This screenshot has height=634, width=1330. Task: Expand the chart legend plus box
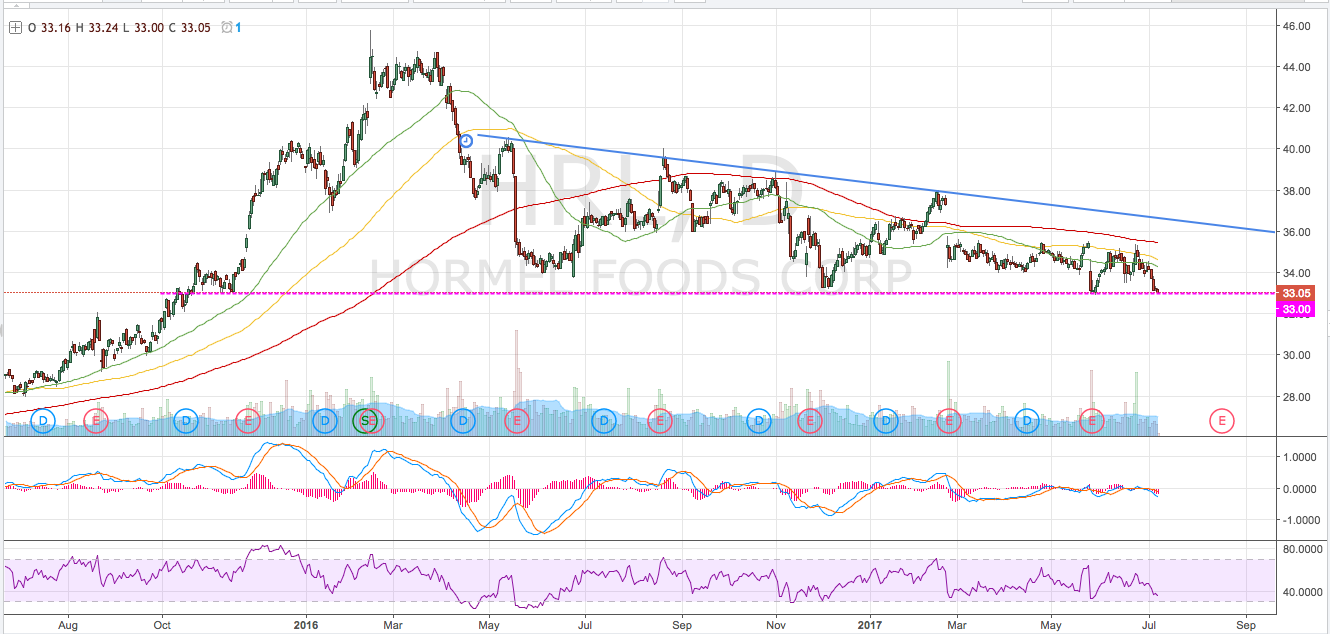[x=14, y=28]
